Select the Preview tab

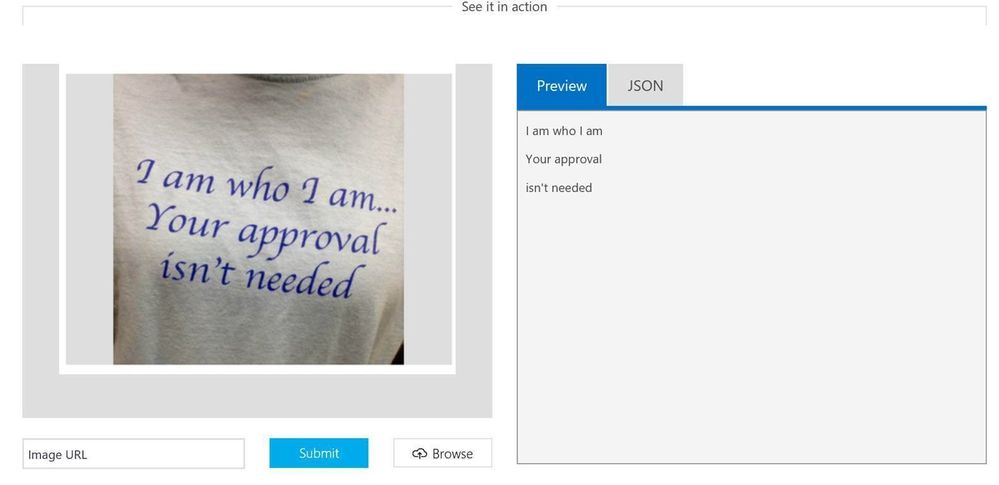[561, 85]
